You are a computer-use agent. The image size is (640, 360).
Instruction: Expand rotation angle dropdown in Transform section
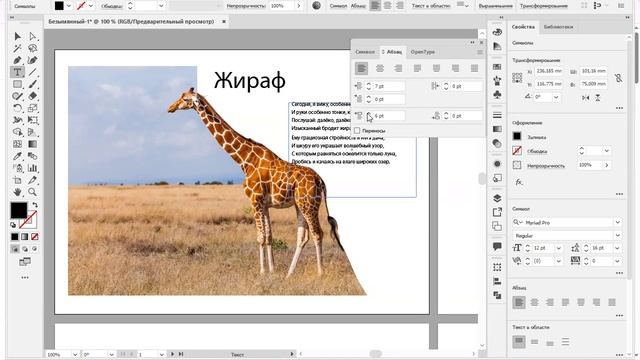556,97
